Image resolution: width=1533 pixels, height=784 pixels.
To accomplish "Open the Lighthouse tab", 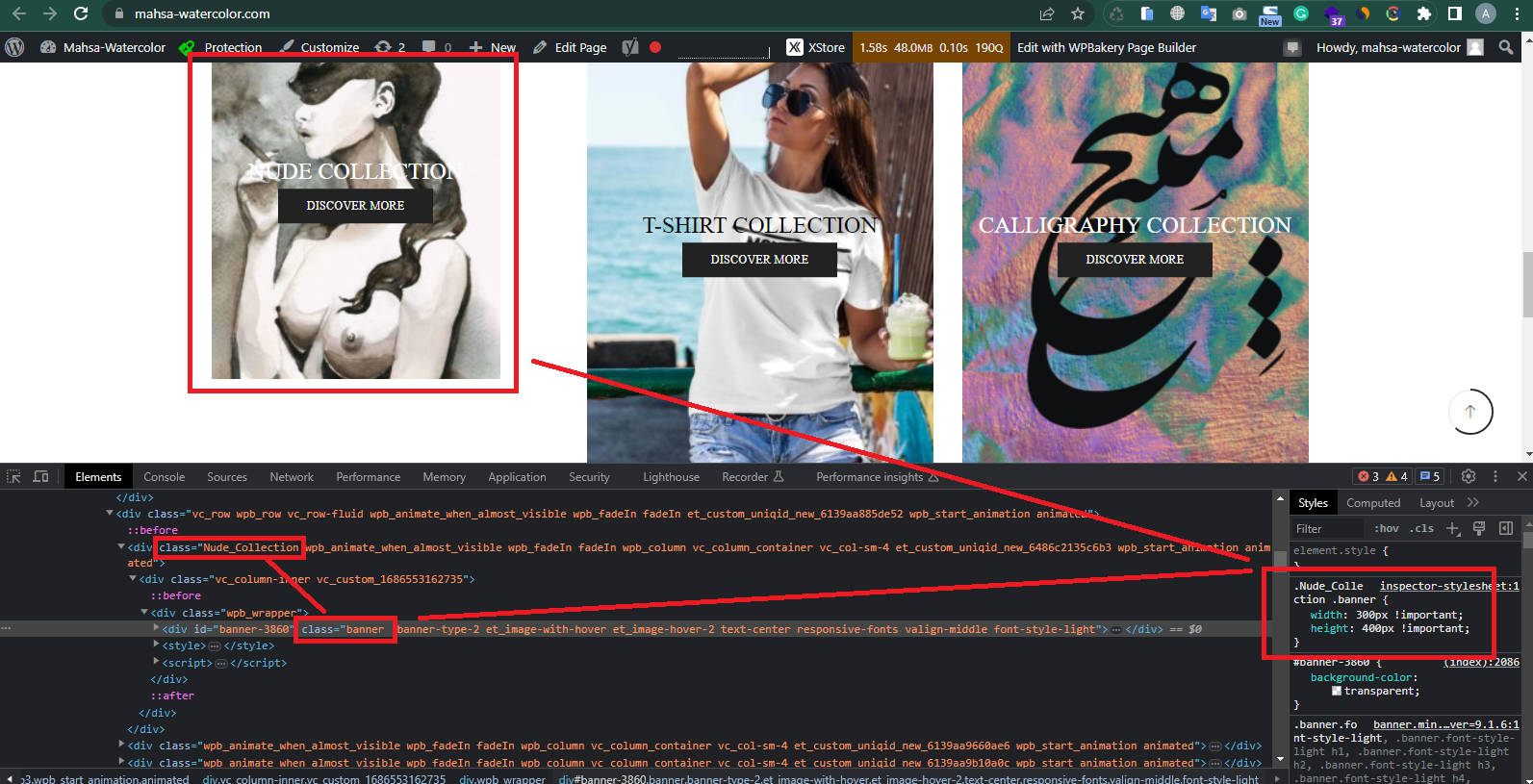I will (x=672, y=477).
